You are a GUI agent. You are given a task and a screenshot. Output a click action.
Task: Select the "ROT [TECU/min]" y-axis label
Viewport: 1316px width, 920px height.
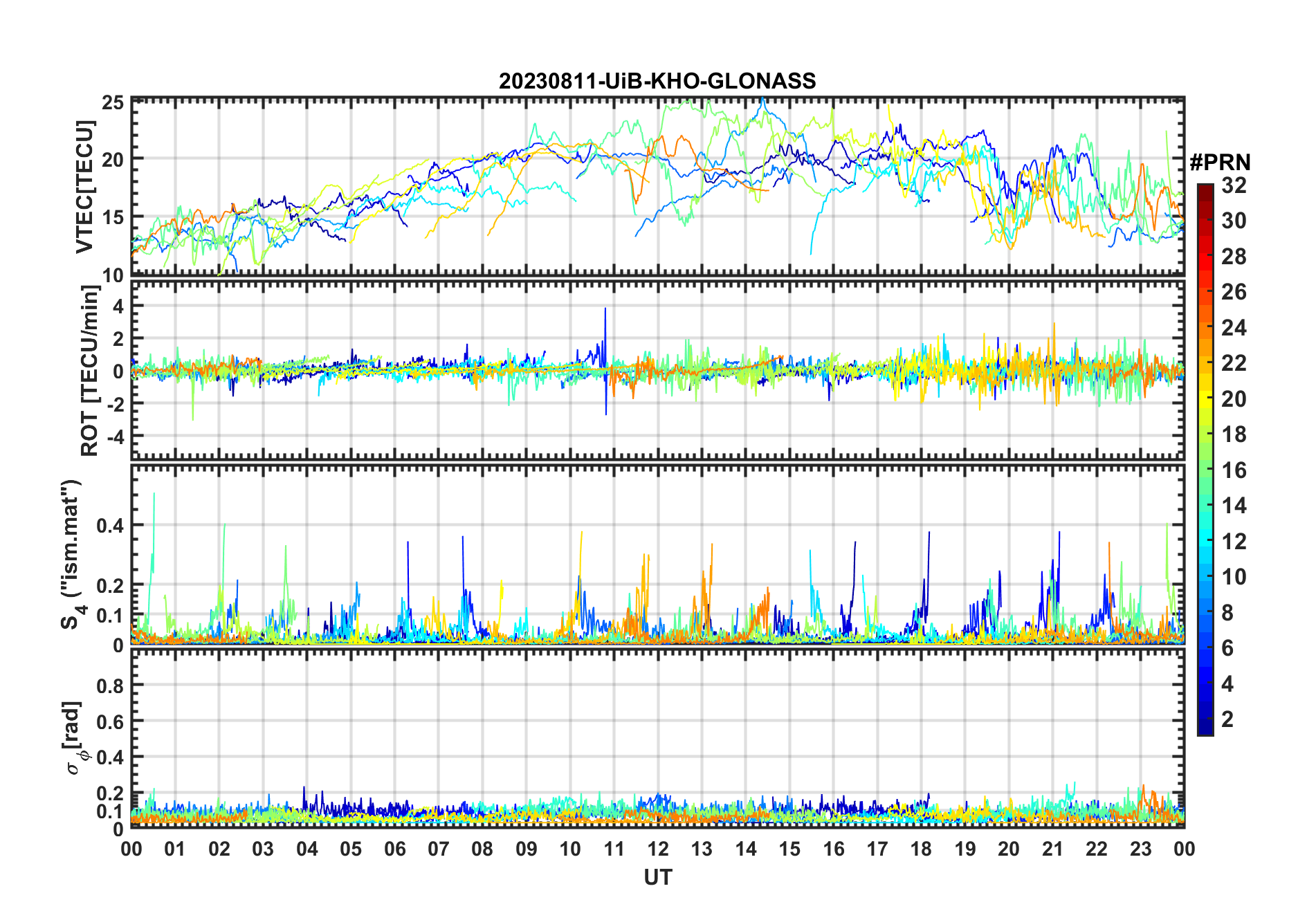coord(89,370)
